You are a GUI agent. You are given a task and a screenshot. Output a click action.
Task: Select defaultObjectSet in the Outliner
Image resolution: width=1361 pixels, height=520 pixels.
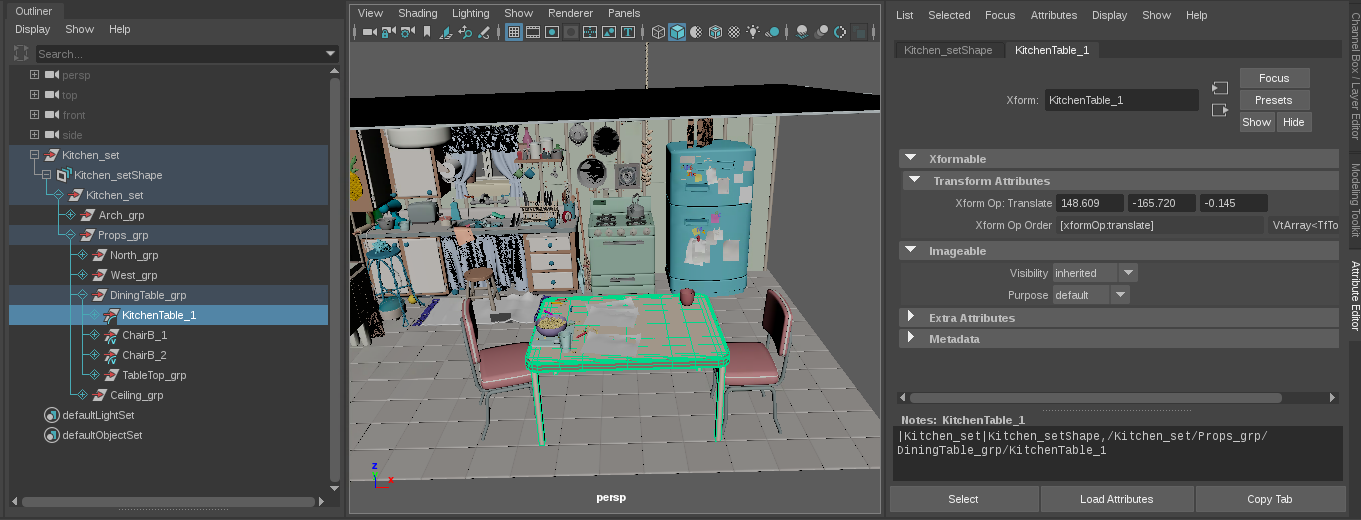click(102, 435)
